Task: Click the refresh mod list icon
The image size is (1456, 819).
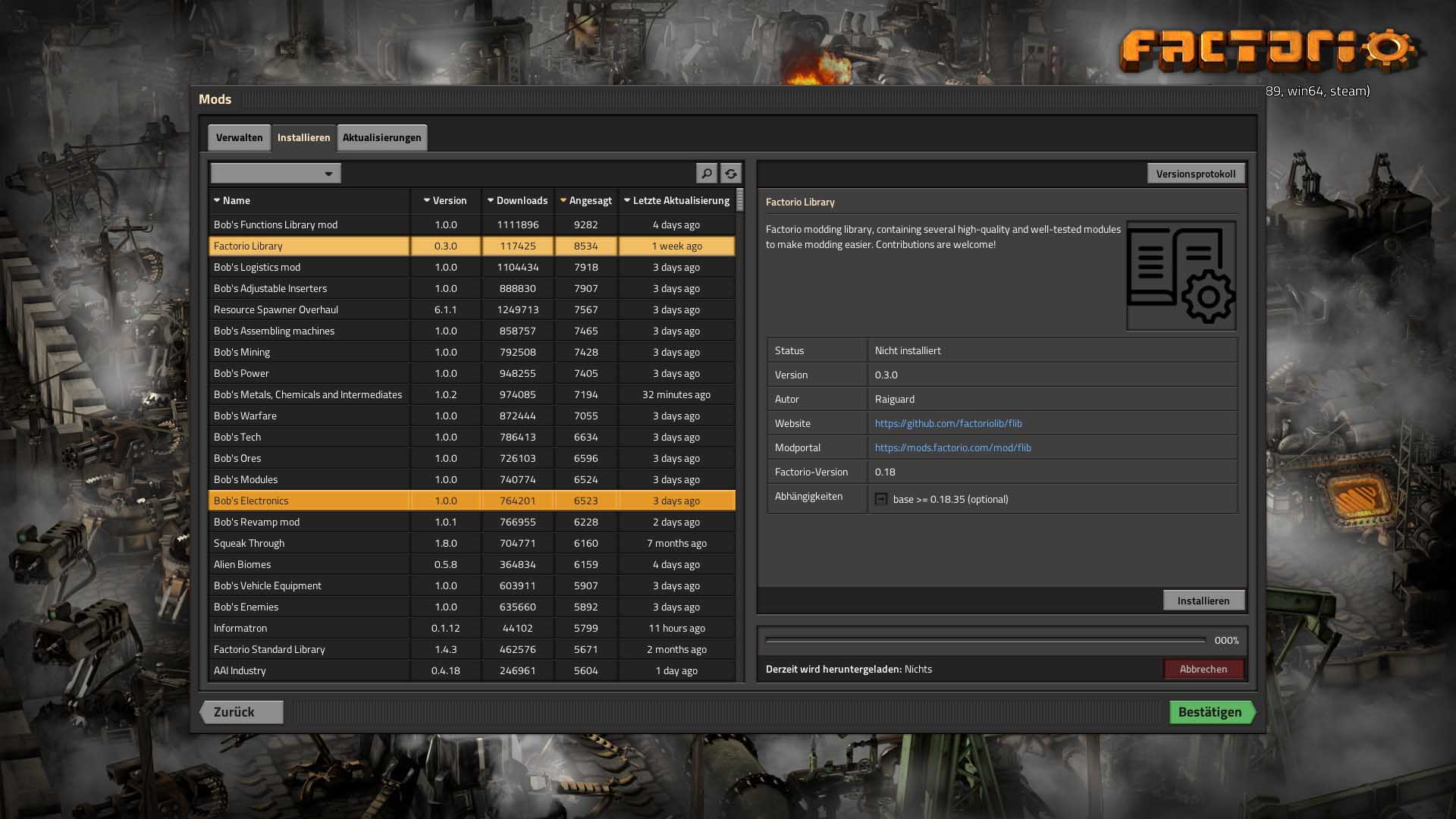Action: tap(730, 174)
